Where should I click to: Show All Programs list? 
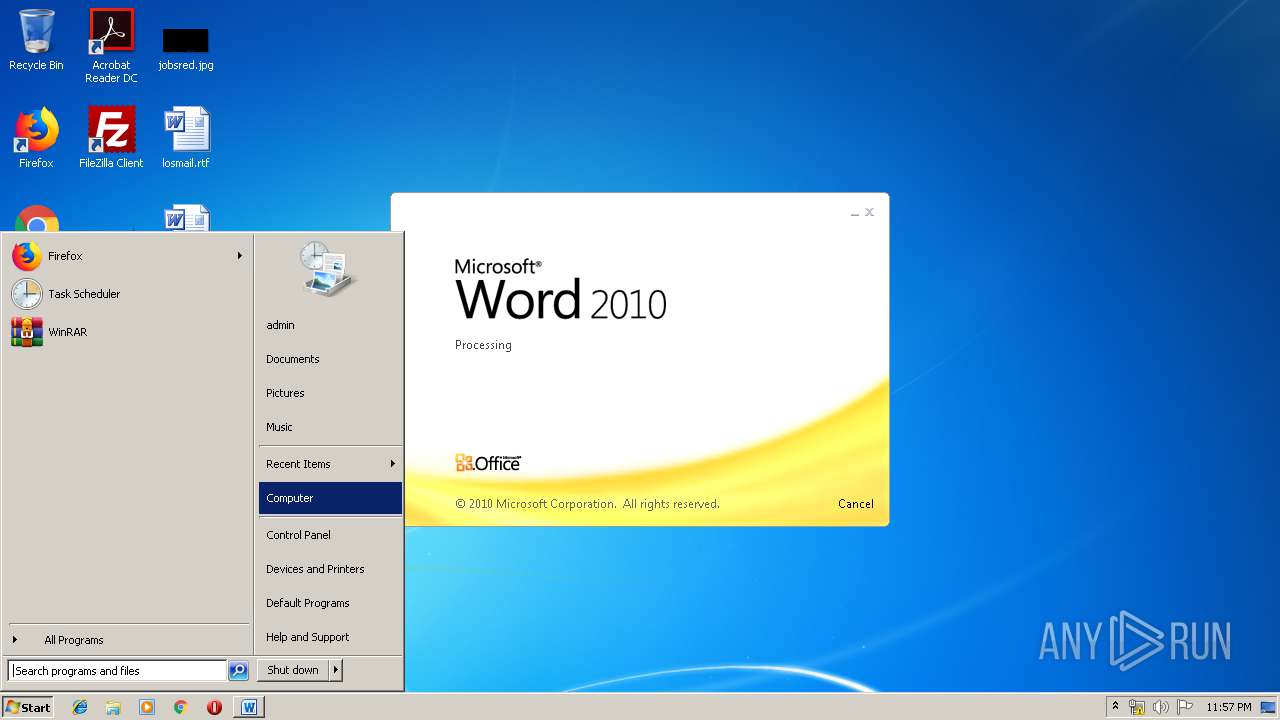click(127, 640)
